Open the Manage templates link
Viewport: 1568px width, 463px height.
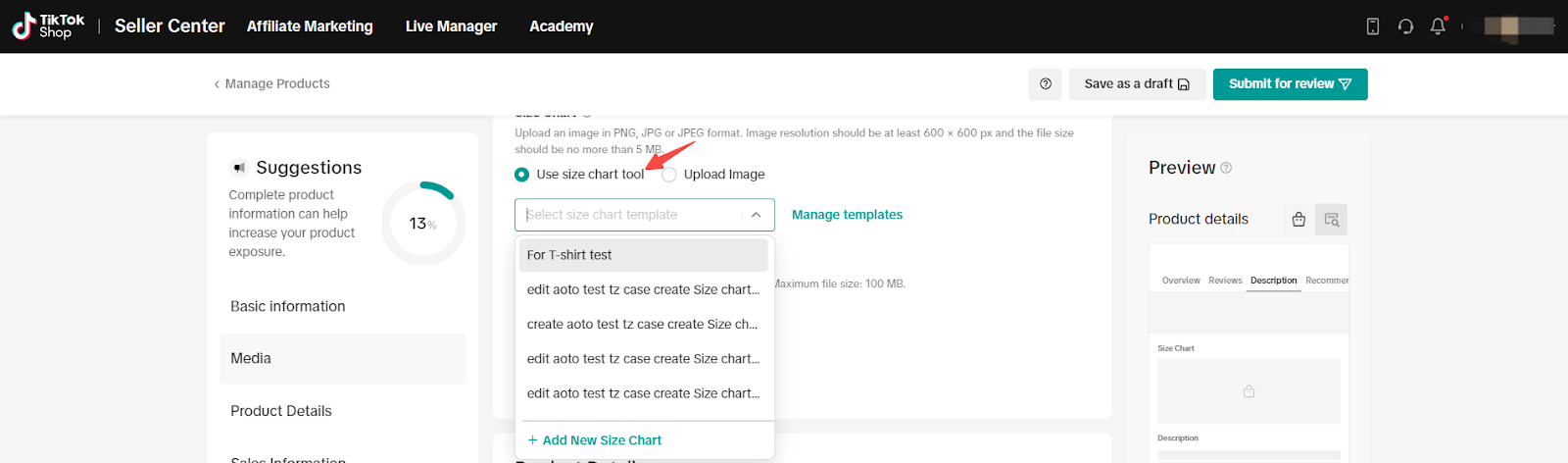847,215
